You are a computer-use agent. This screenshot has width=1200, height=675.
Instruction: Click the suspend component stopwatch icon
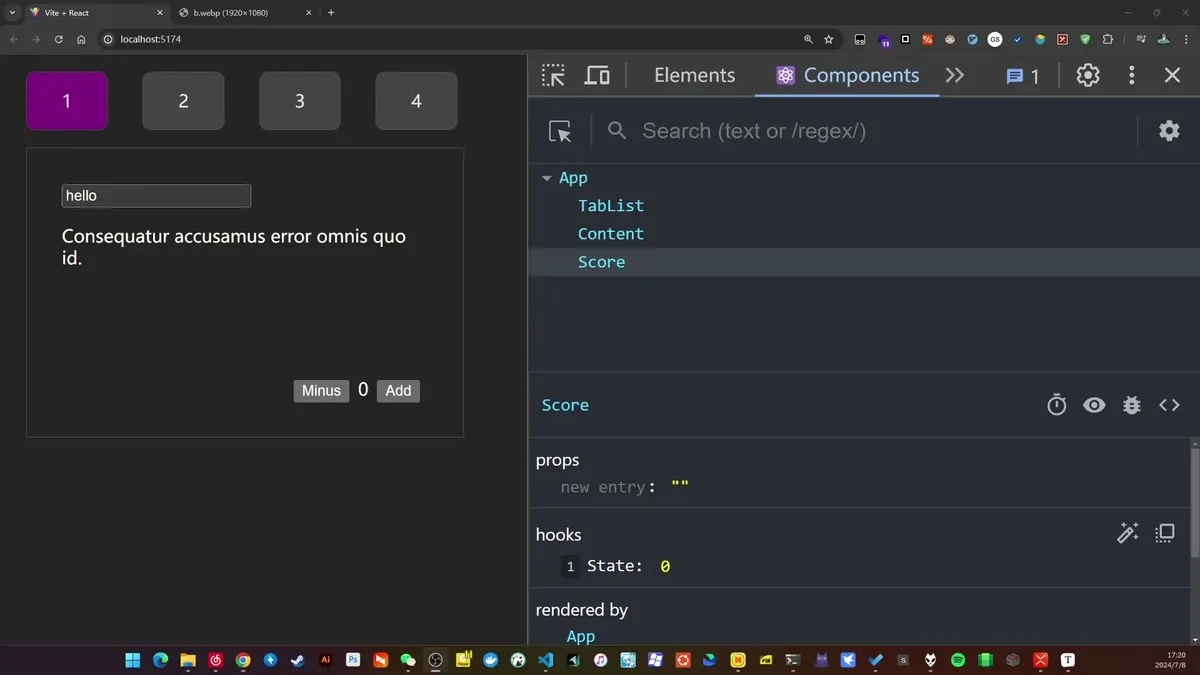point(1057,405)
